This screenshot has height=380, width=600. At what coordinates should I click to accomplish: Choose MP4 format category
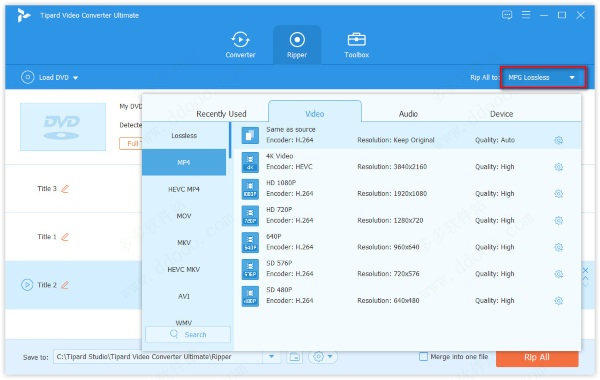pos(184,162)
